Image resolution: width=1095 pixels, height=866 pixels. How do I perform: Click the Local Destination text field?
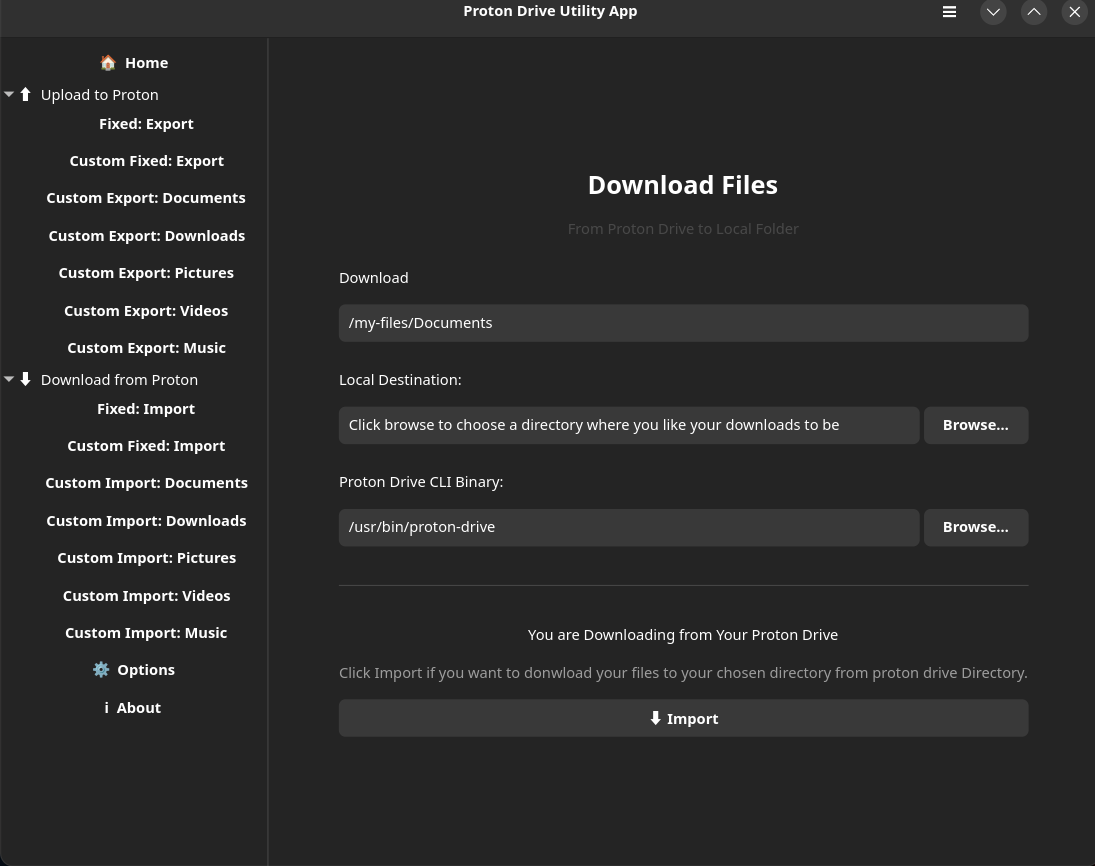coord(629,425)
